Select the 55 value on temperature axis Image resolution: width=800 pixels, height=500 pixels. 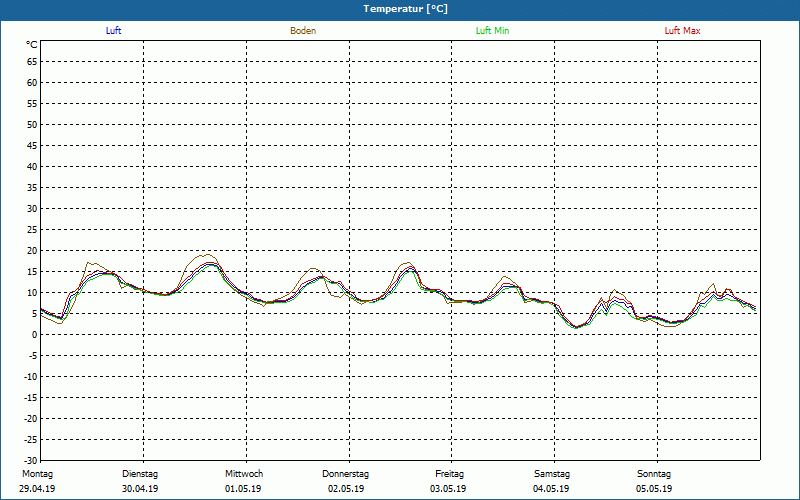pyautogui.click(x=32, y=104)
